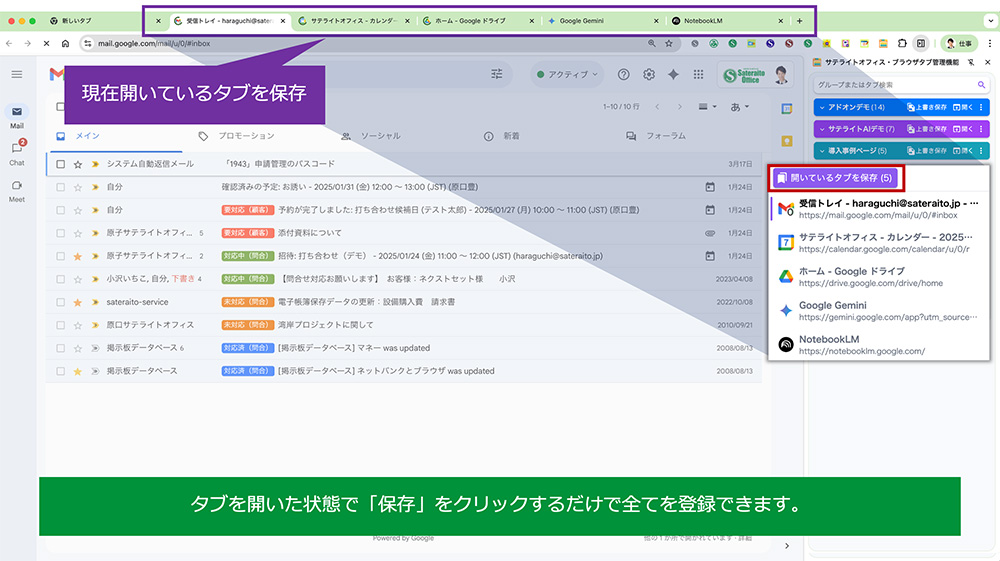Select checkbox for 涓岸プロジェクトに関して email
The image size is (1000, 561).
(60, 324)
